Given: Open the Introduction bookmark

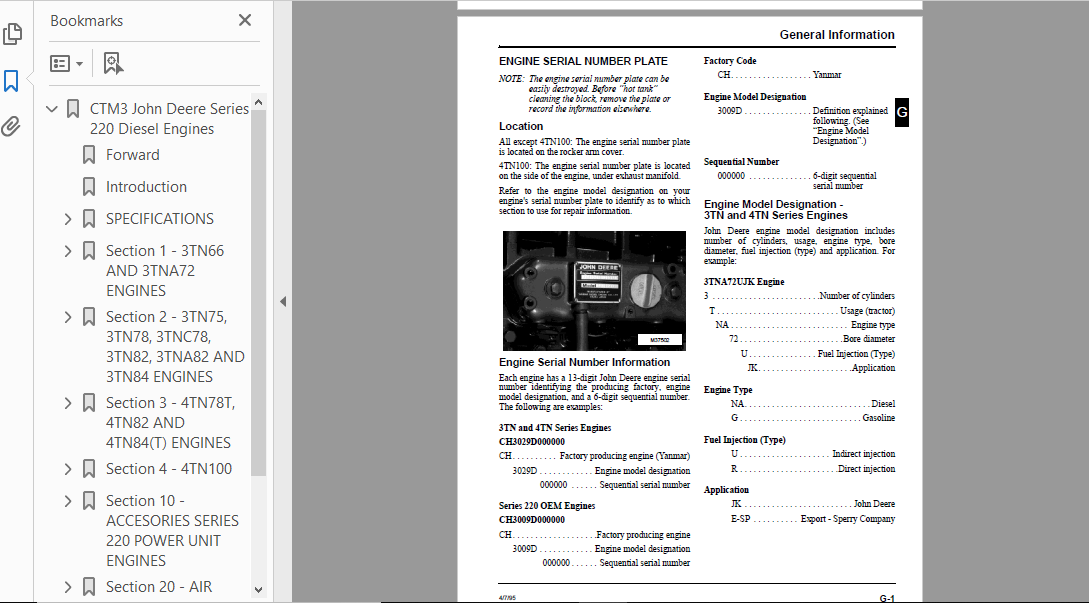Looking at the screenshot, I should (x=147, y=187).
